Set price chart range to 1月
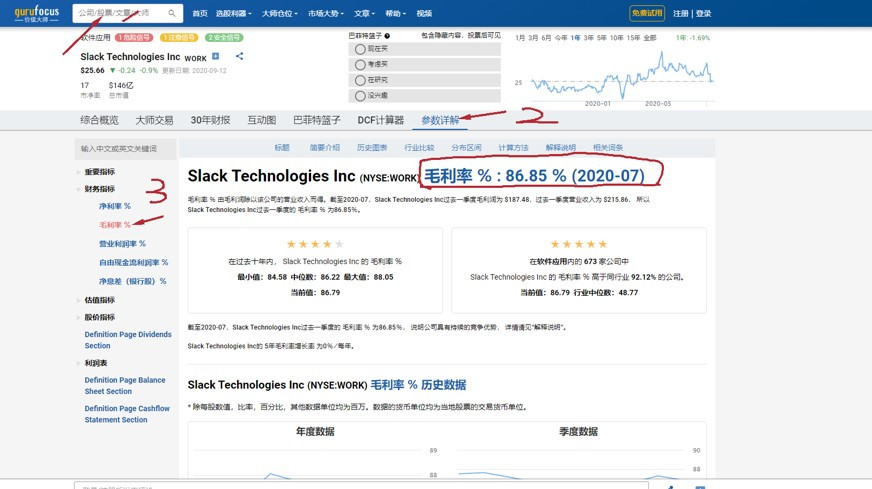 click(x=520, y=38)
